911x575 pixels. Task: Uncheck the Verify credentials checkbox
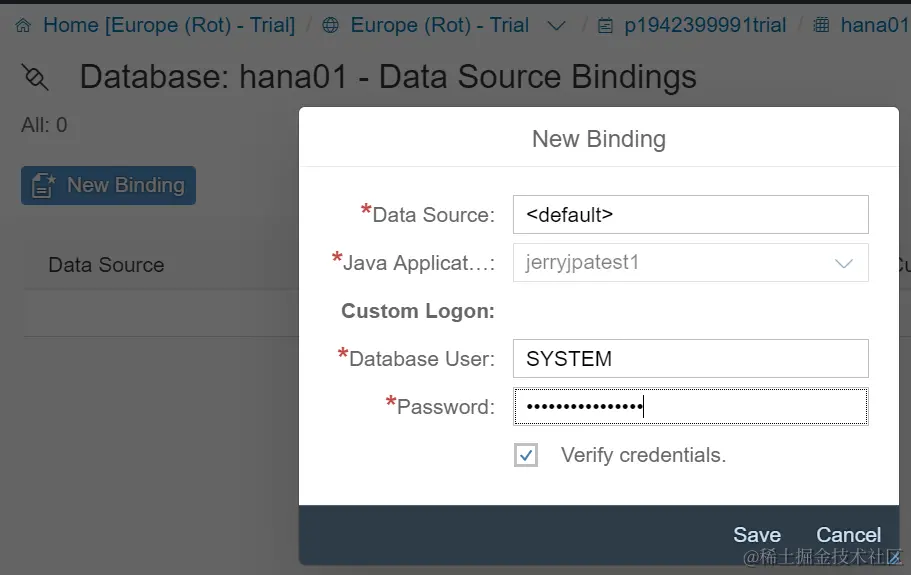[x=526, y=455]
